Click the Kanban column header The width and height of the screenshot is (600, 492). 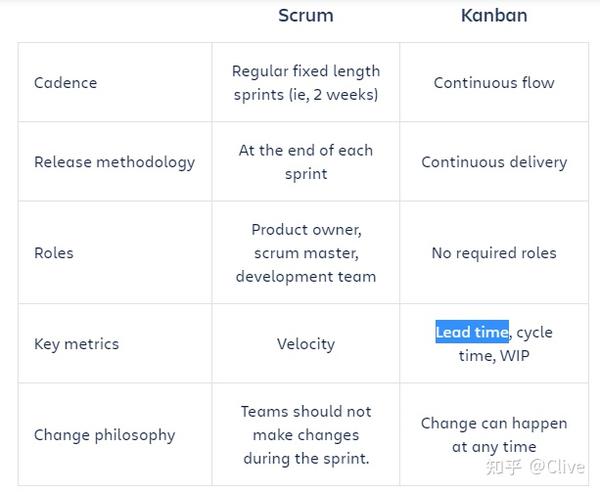[x=493, y=16]
